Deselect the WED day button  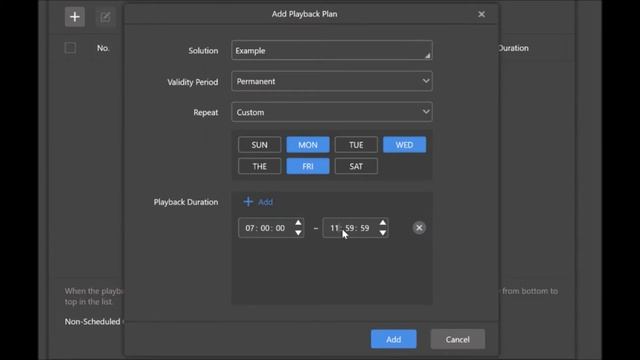(x=404, y=145)
